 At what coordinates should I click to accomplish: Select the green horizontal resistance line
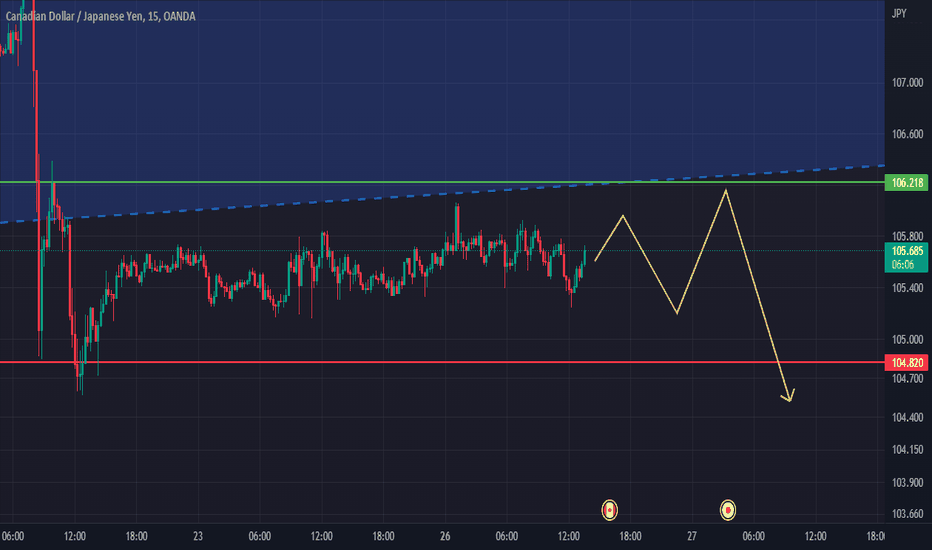pos(442,182)
